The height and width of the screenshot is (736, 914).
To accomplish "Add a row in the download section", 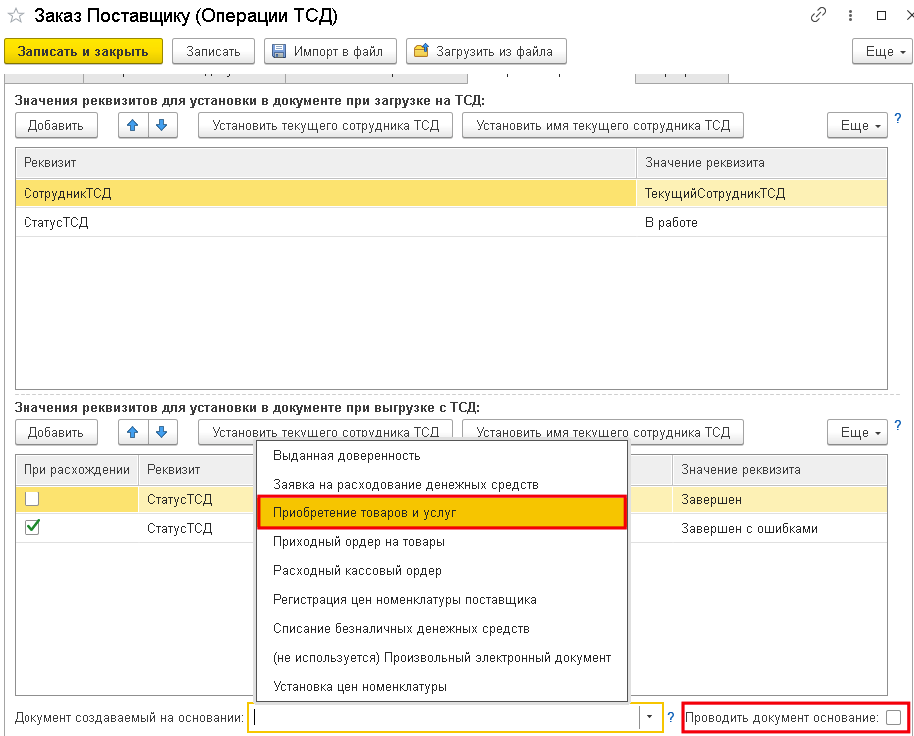I will 56,432.
